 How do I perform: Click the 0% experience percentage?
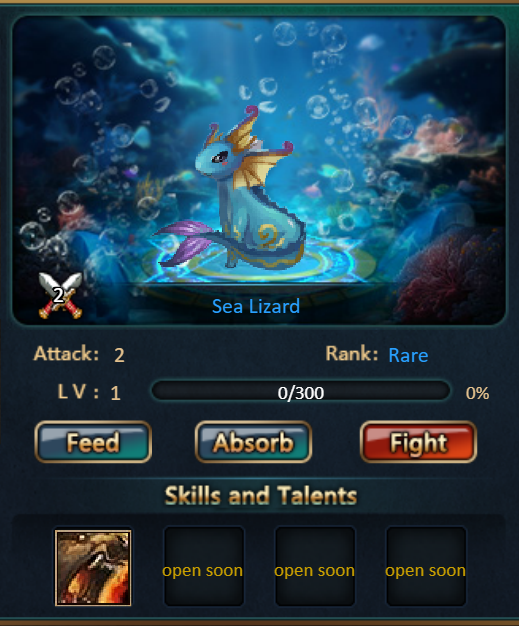pos(477,393)
